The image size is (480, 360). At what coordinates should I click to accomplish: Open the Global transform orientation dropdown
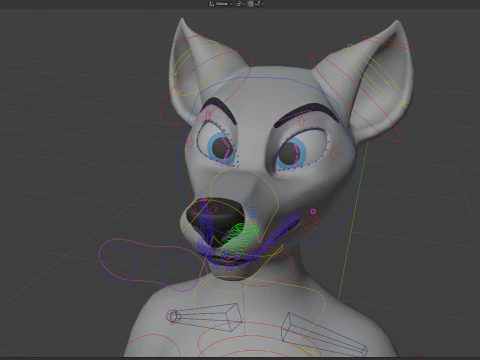[x=221, y=4]
